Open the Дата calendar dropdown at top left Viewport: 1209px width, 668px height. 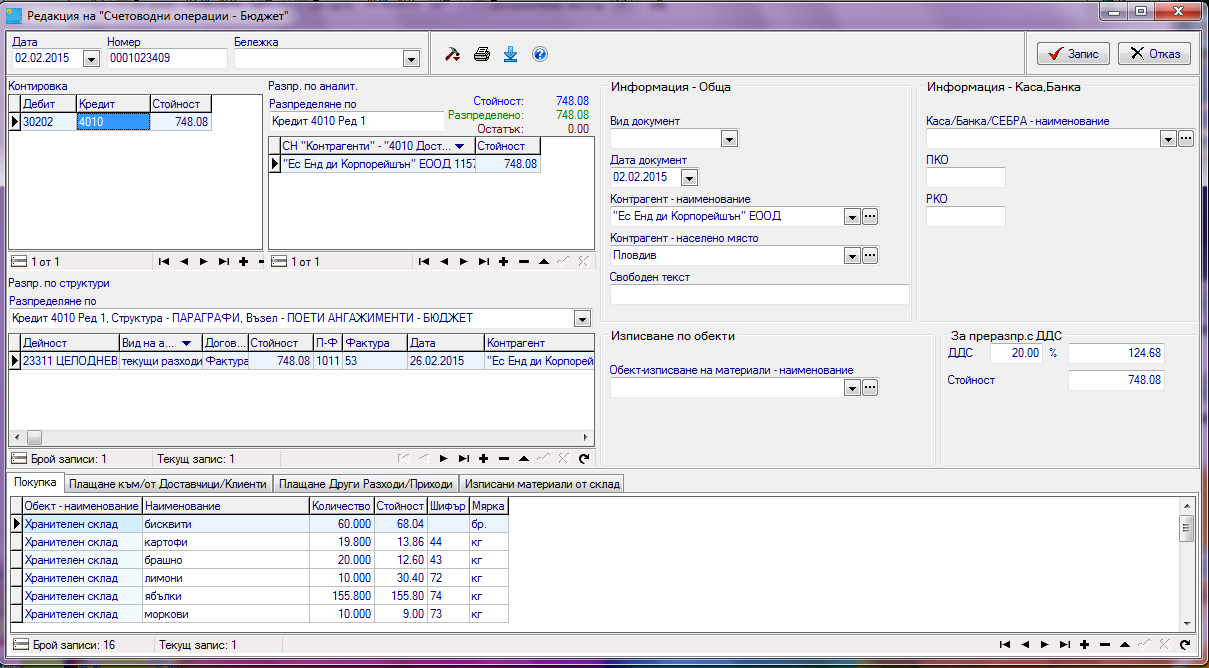pos(91,59)
